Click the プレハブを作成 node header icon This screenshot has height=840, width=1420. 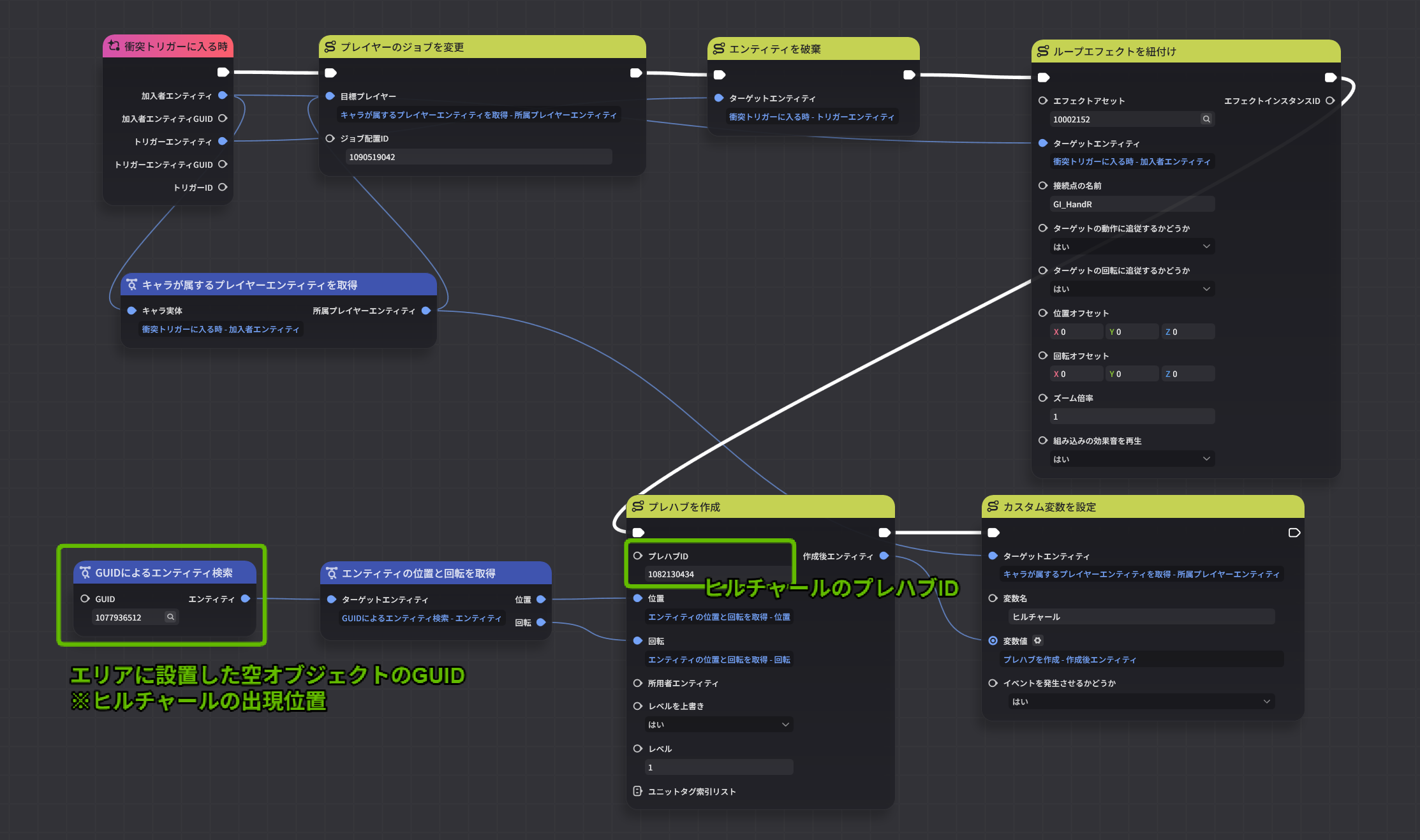coord(637,506)
